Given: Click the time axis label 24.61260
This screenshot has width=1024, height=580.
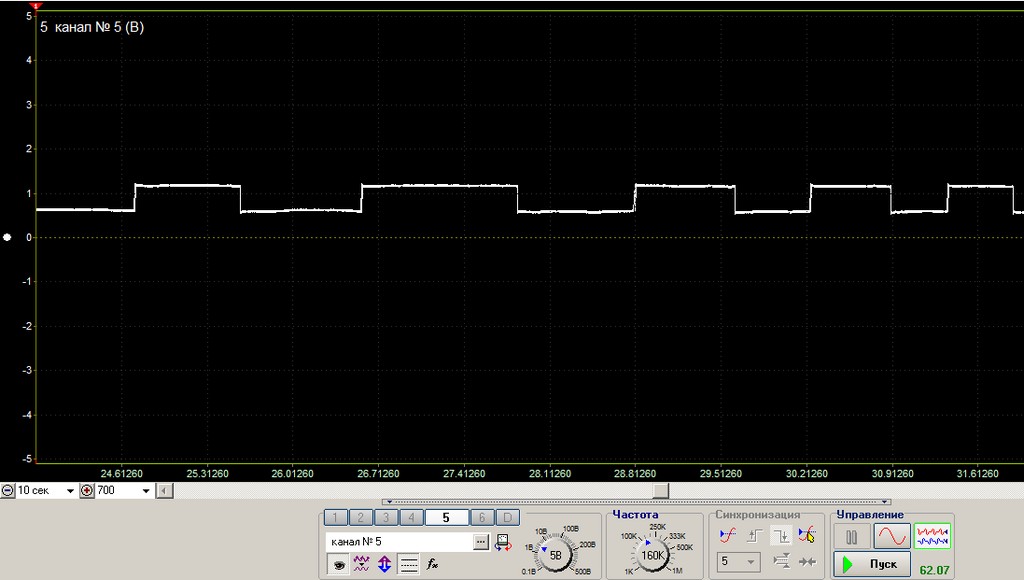Looking at the screenshot, I should point(121,474).
